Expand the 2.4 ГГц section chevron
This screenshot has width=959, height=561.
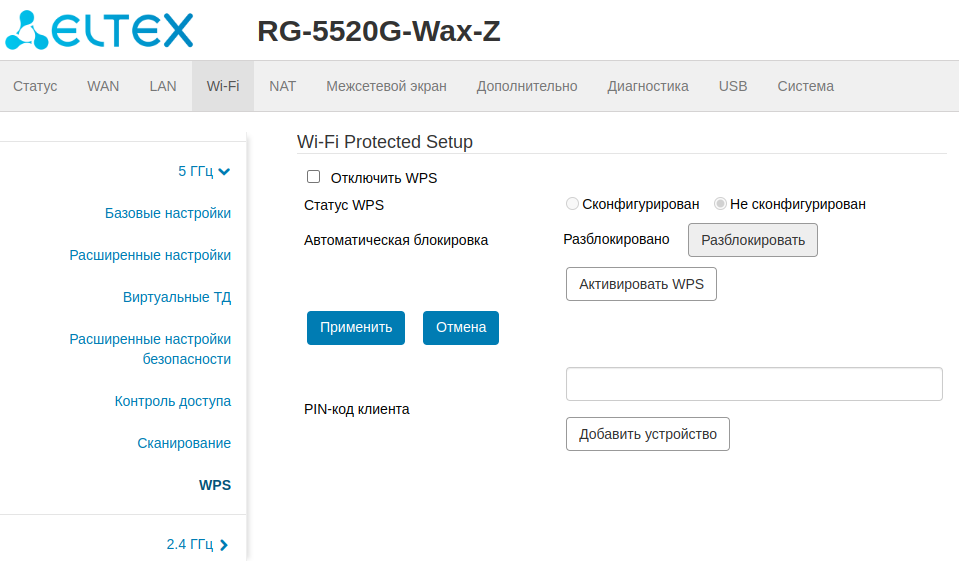[224, 545]
